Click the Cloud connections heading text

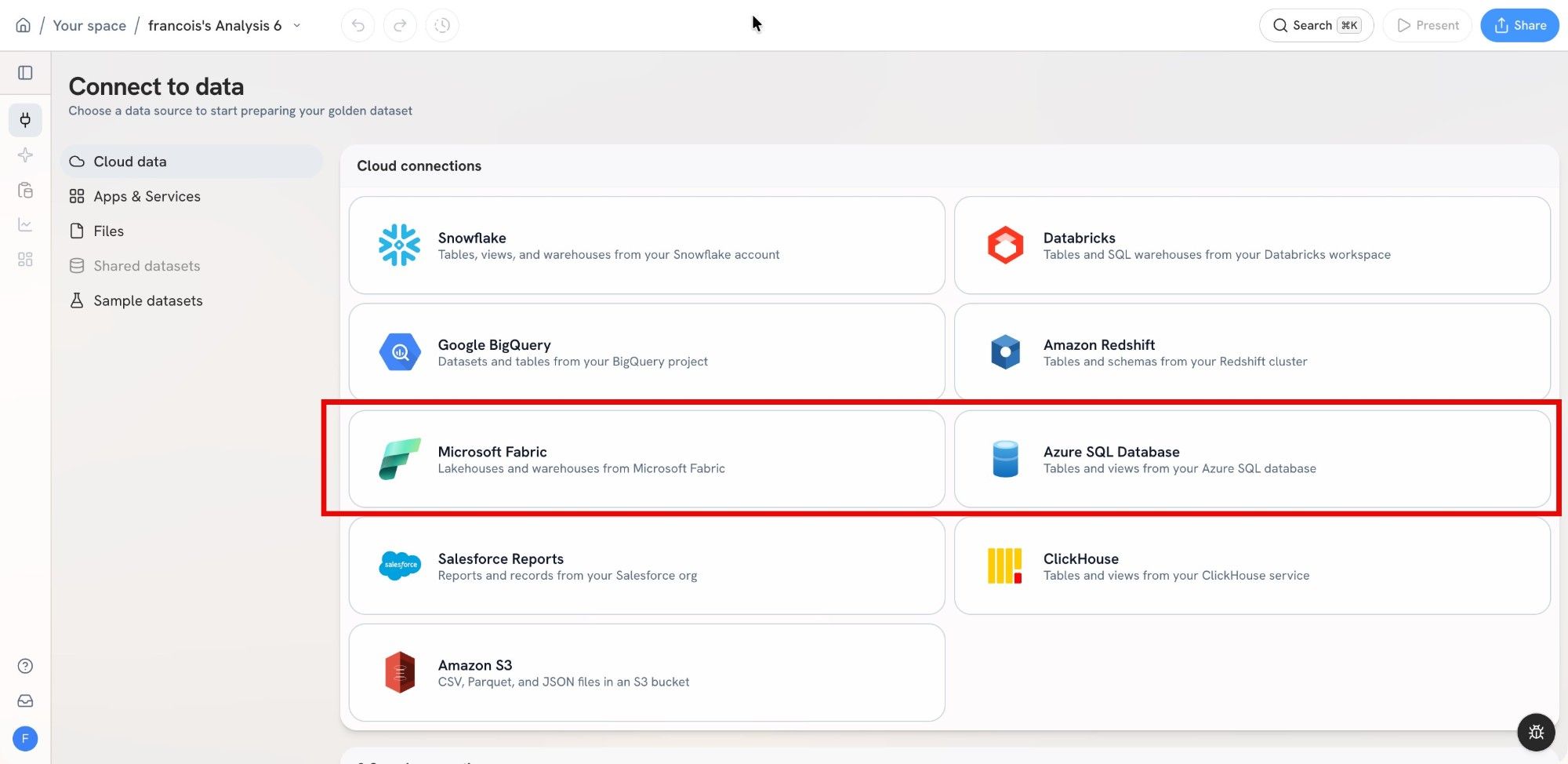(x=419, y=166)
